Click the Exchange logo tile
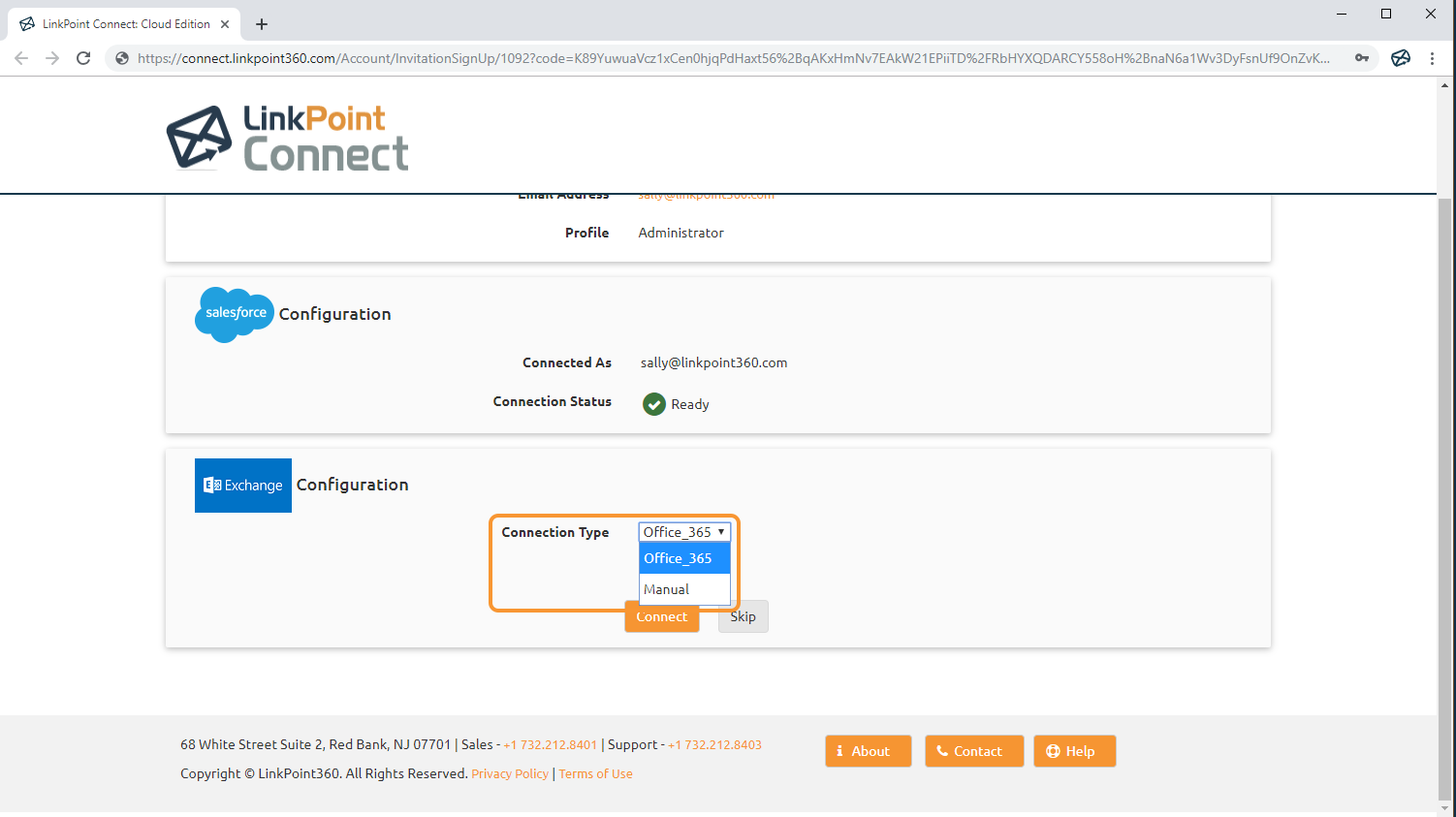Viewport: 1456px width, 817px height. coord(243,486)
